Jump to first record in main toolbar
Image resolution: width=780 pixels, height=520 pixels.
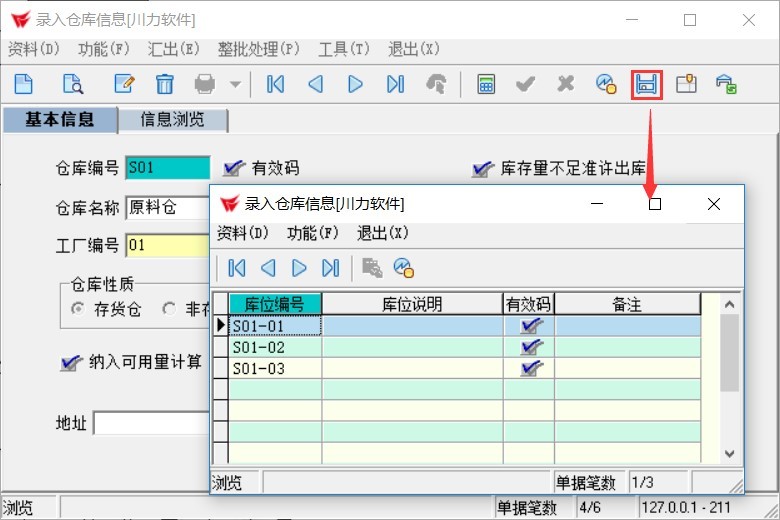coord(276,85)
